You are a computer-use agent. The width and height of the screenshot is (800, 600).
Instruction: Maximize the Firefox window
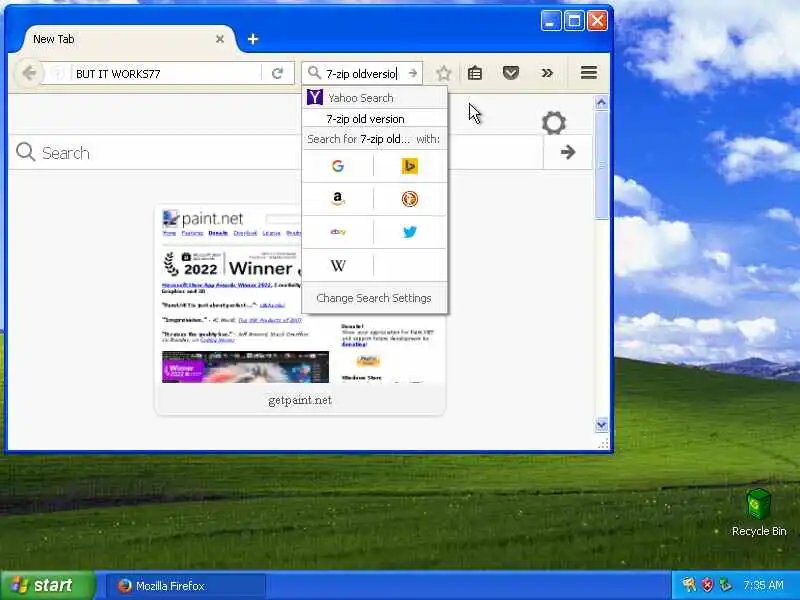click(x=574, y=21)
